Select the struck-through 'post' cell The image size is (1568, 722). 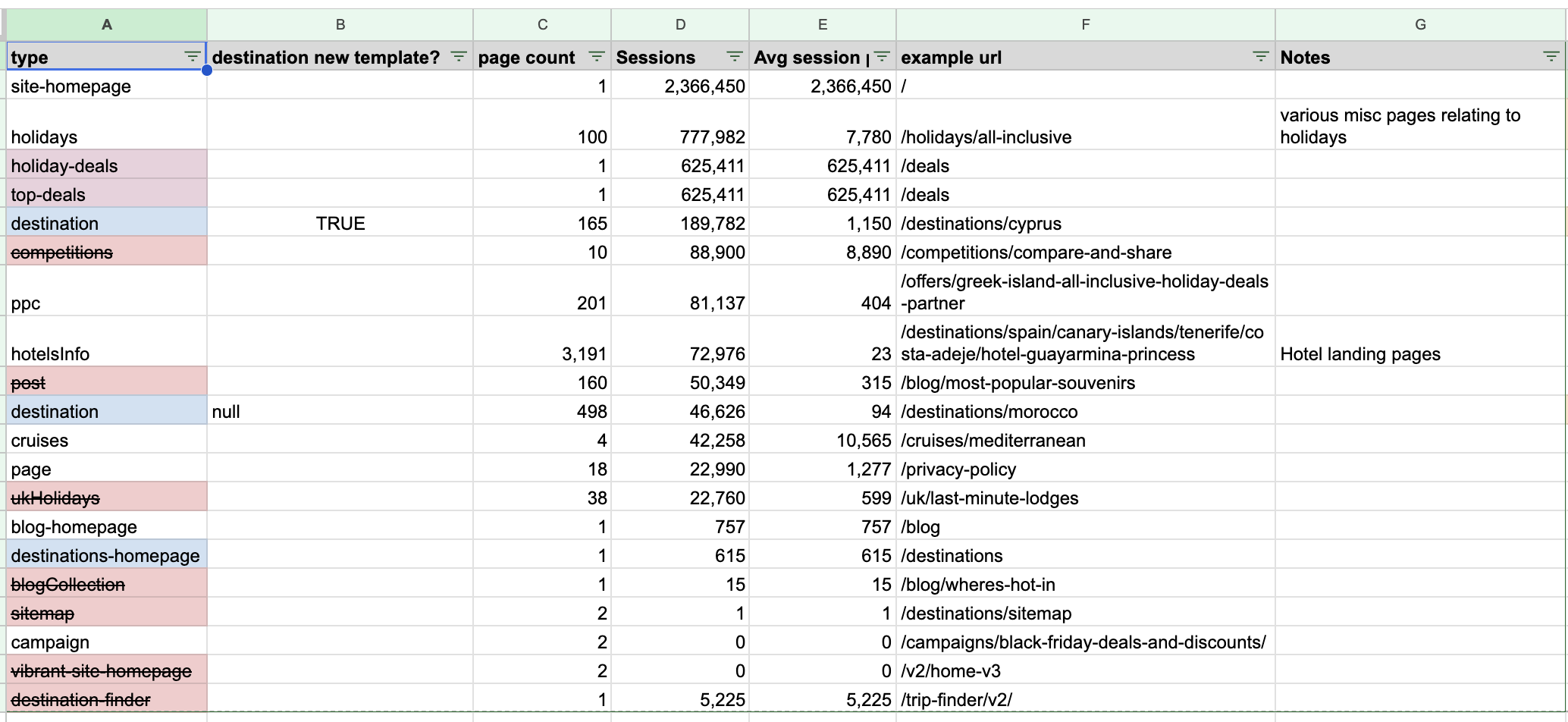pos(107,382)
